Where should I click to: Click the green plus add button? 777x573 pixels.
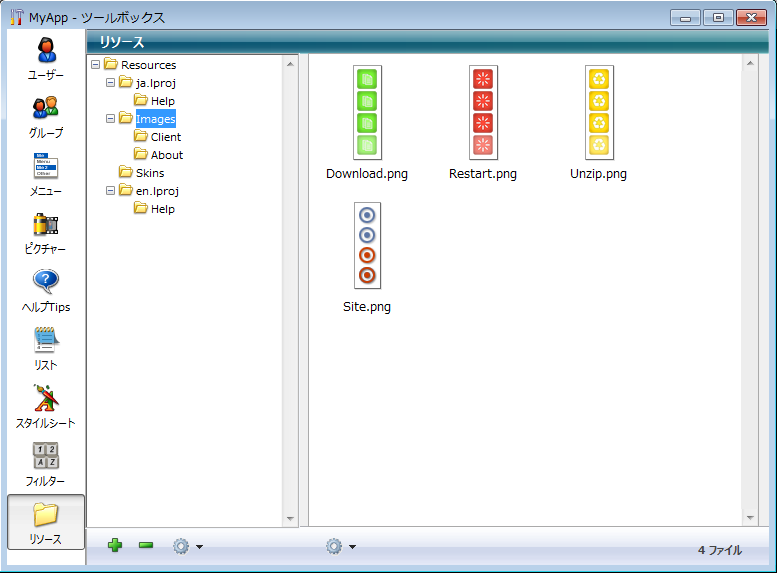(115, 546)
